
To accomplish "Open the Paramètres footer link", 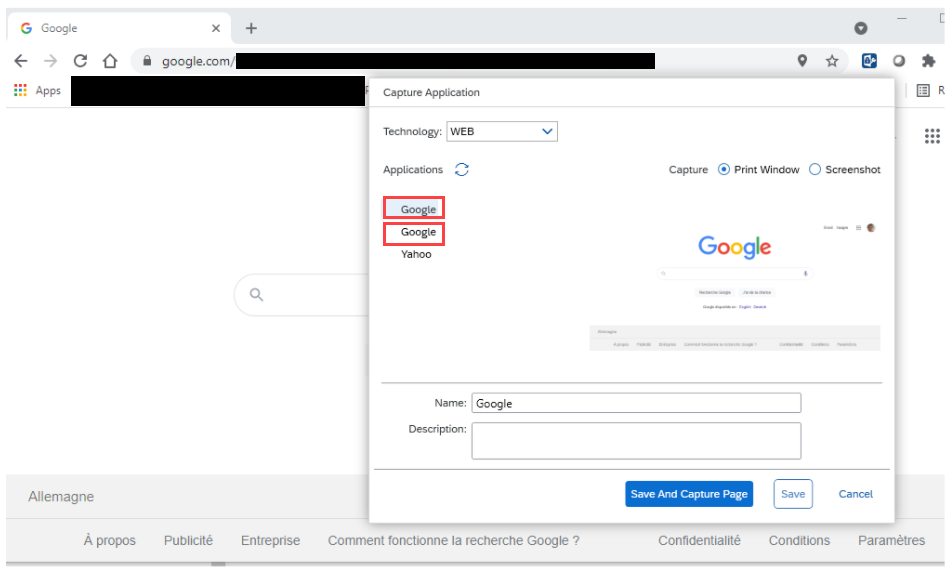I will (891, 540).
